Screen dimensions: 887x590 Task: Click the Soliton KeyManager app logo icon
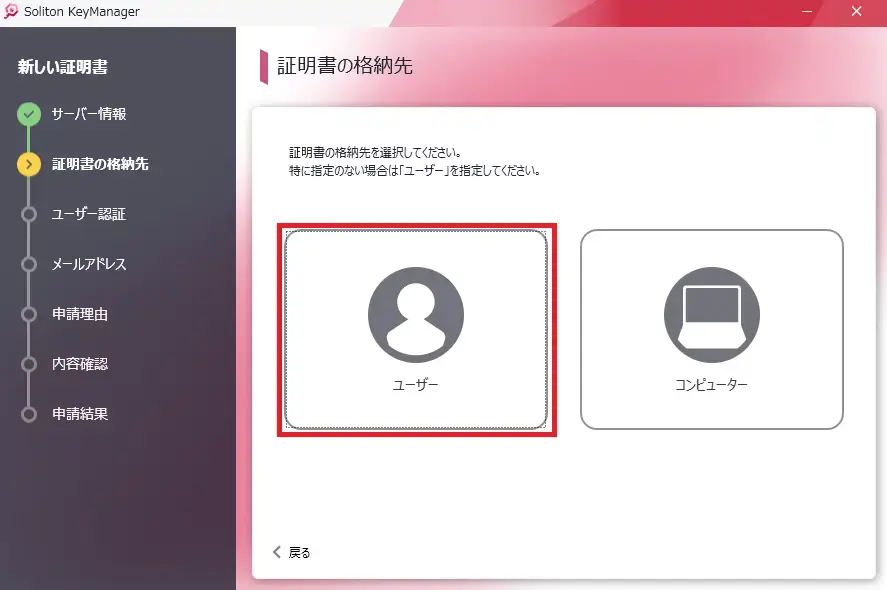(x=11, y=11)
